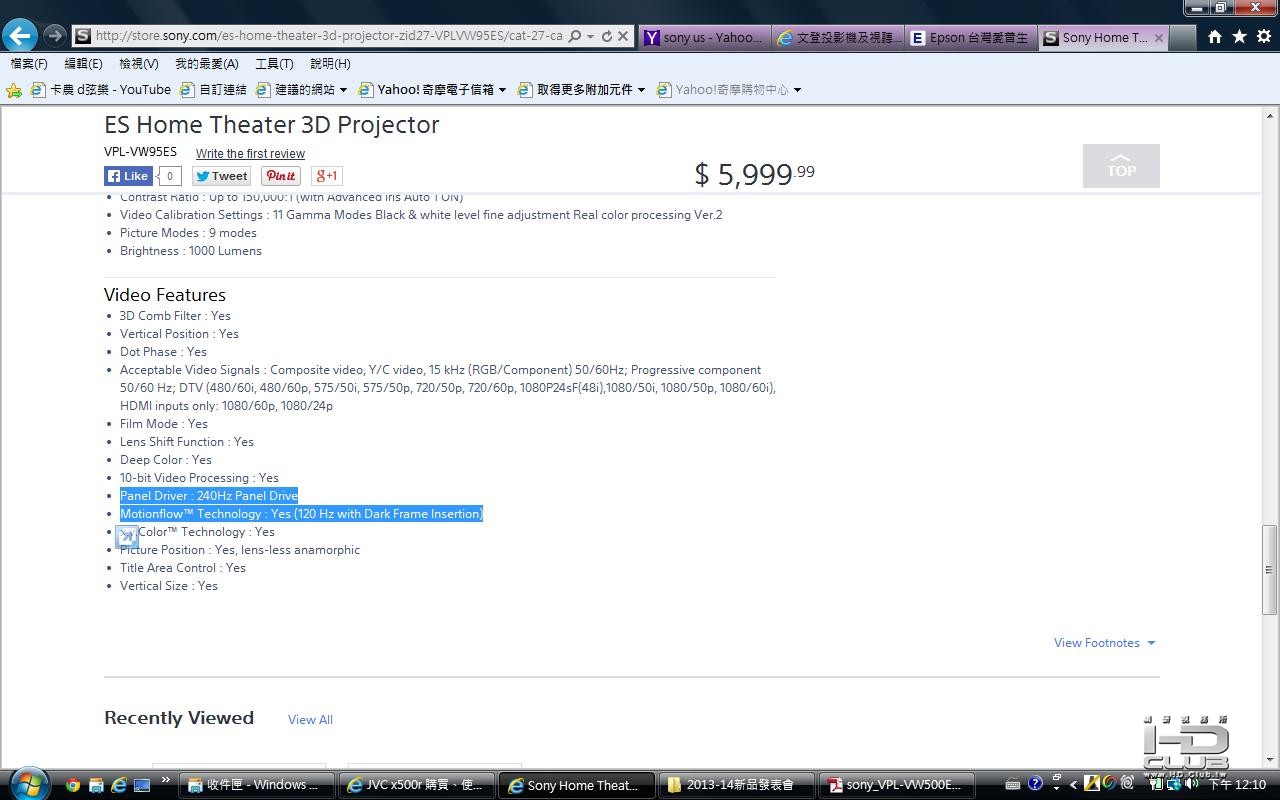Click Deep Color : Yes line
The width and height of the screenshot is (1280, 800).
pos(166,460)
